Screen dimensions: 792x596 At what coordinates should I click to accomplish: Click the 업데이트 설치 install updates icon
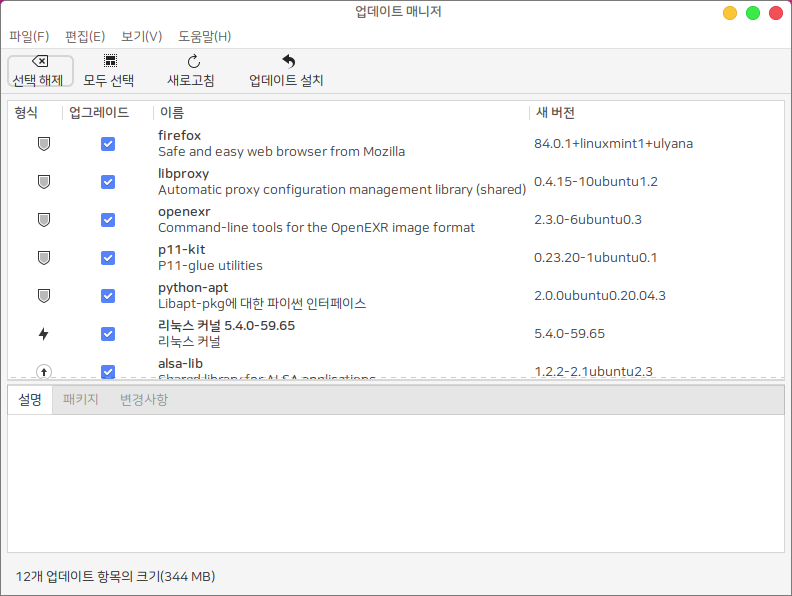287,62
